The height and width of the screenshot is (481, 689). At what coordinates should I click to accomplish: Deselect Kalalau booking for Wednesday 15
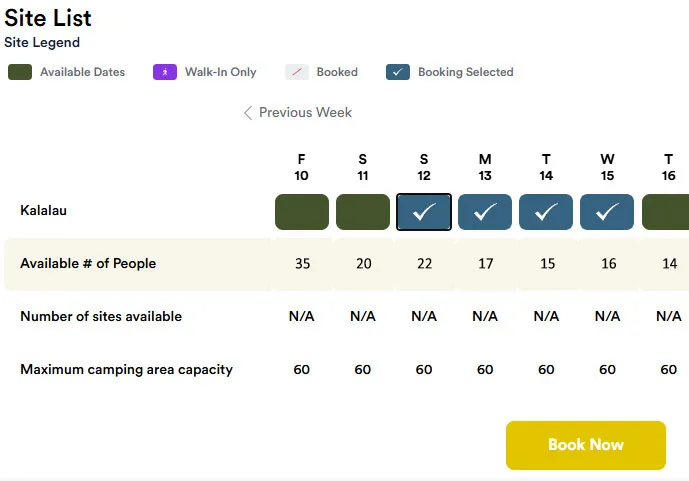pyautogui.click(x=607, y=212)
